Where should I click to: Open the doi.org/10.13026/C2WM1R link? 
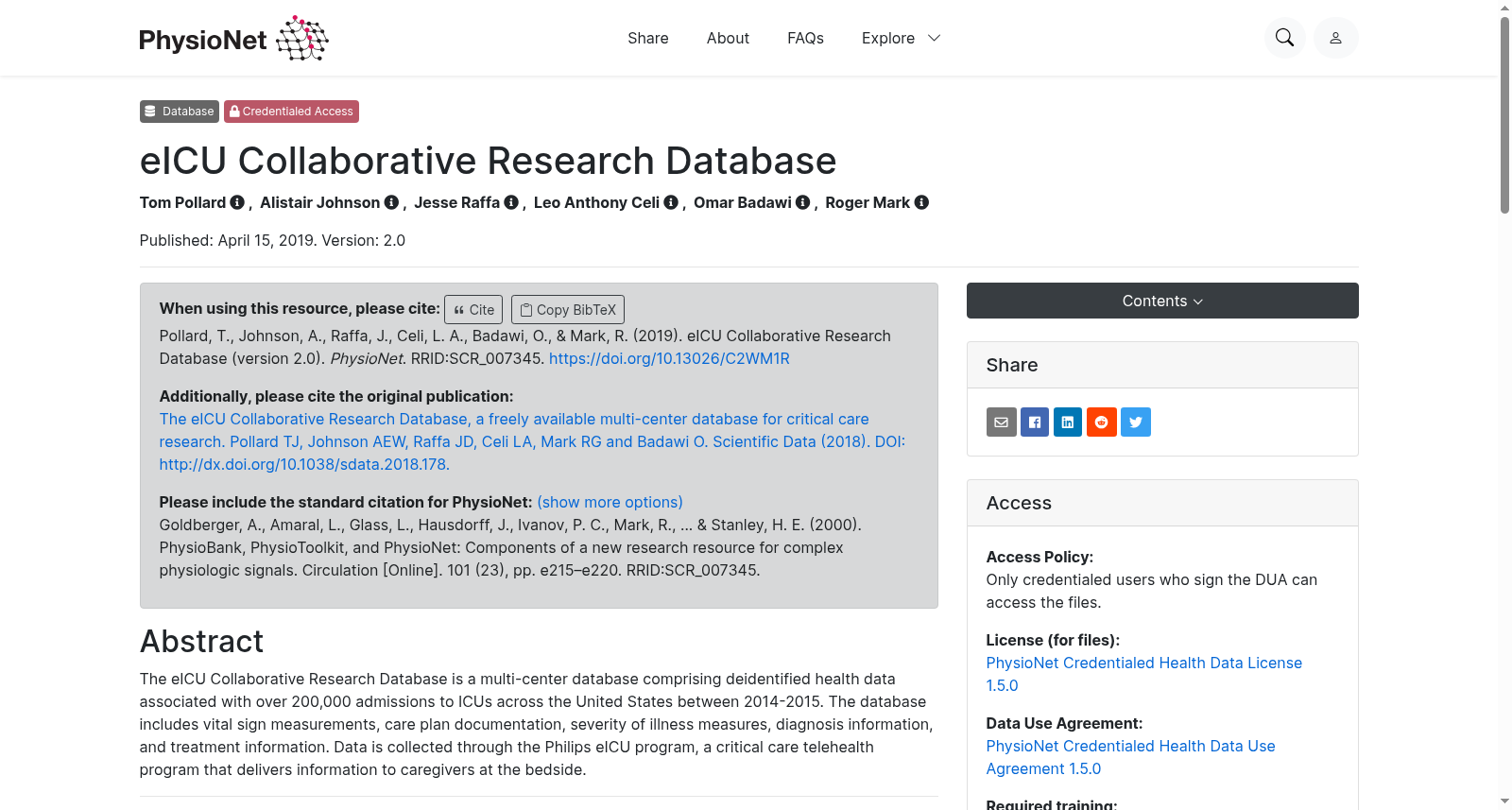[x=669, y=358]
